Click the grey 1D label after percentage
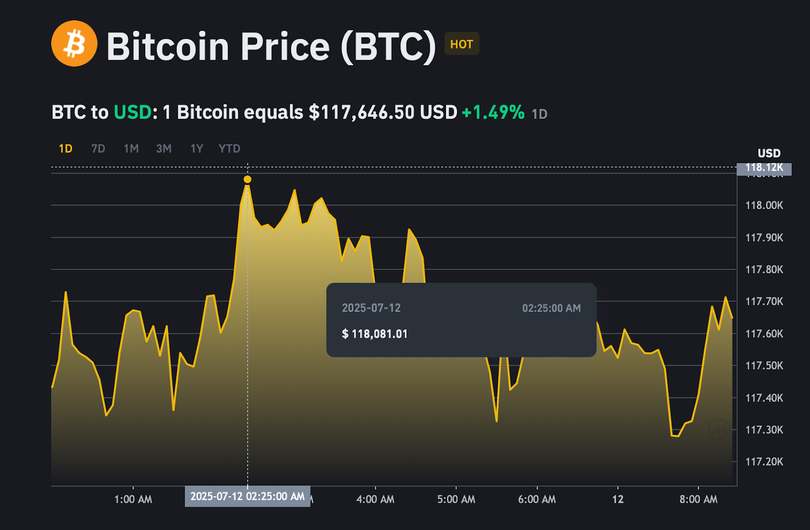 [539, 114]
